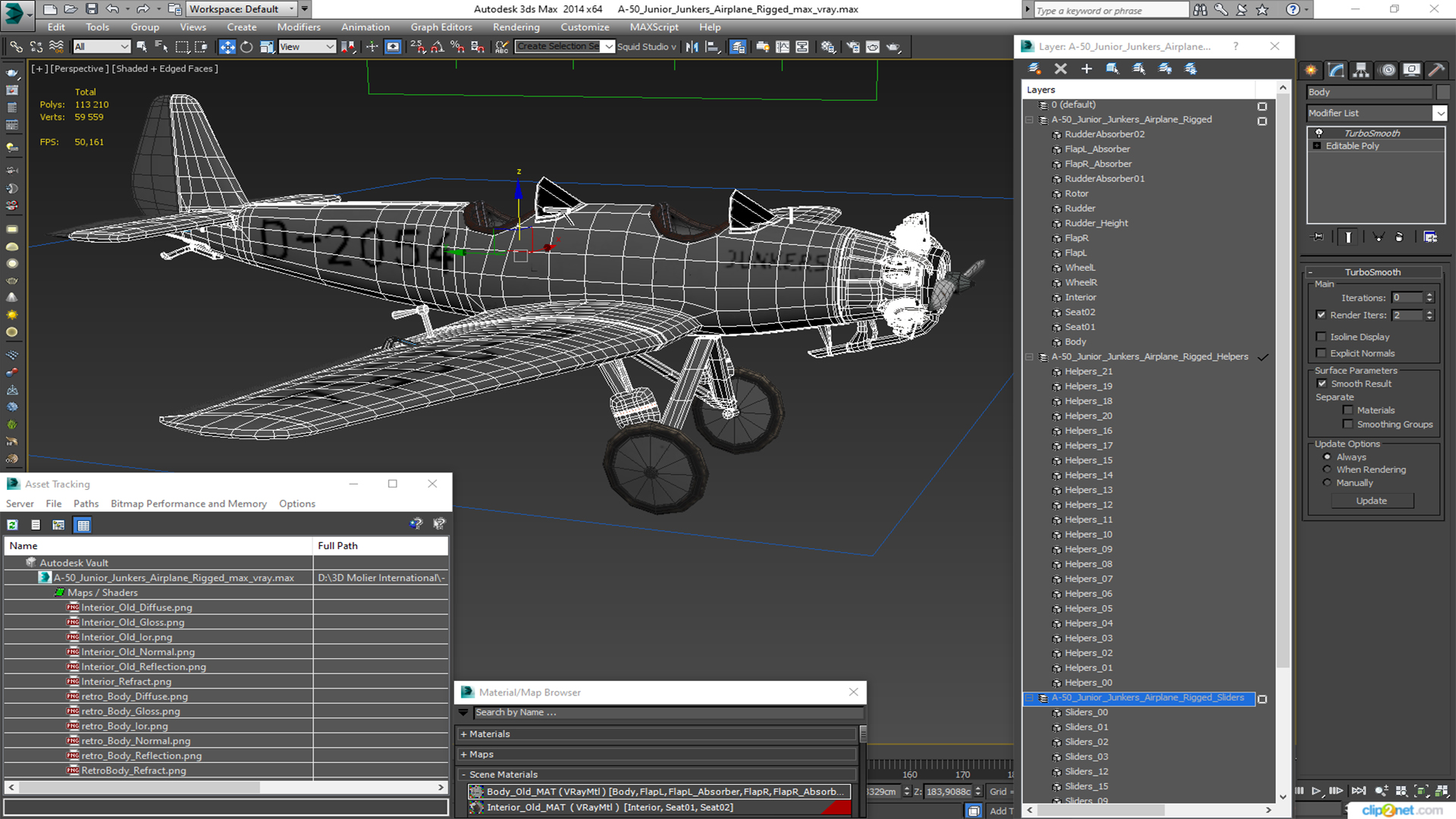Click the Iterations value field
Viewport: 1456px width, 819px height.
pos(1408,298)
